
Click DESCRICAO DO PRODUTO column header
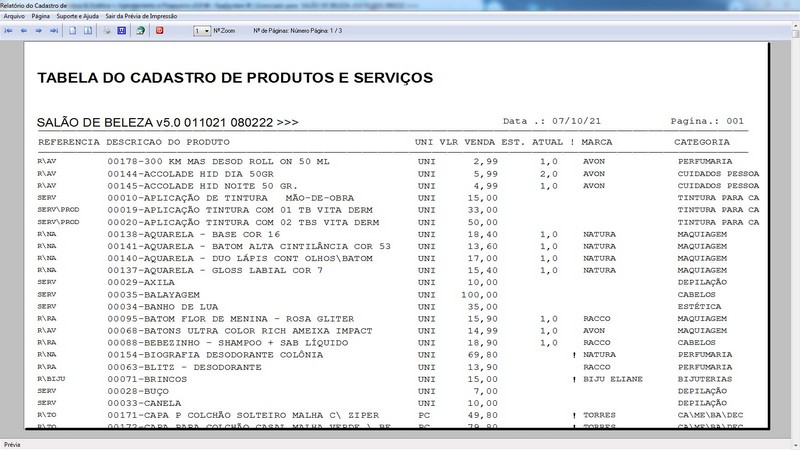[x=168, y=142]
